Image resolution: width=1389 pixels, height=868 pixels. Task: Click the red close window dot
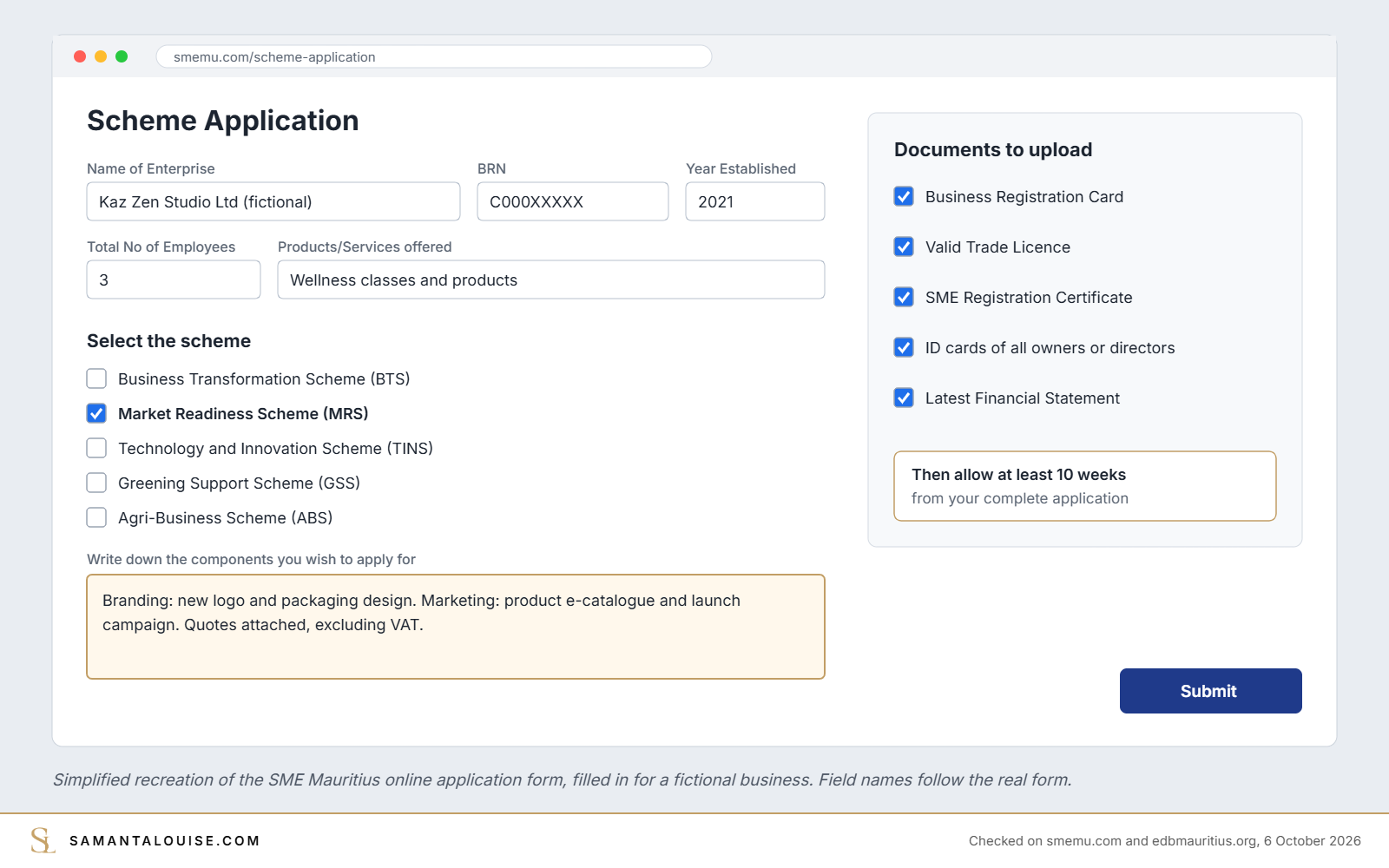pyautogui.click(x=80, y=56)
